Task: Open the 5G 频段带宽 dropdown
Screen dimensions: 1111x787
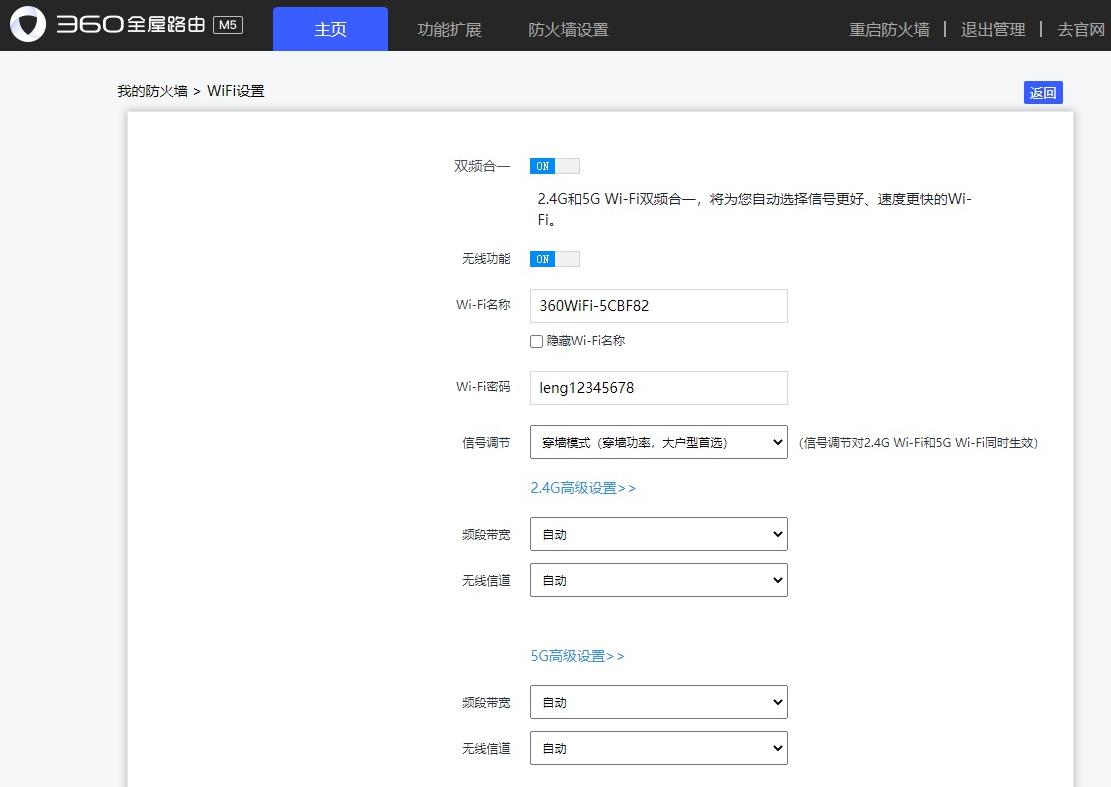Action: (658, 701)
